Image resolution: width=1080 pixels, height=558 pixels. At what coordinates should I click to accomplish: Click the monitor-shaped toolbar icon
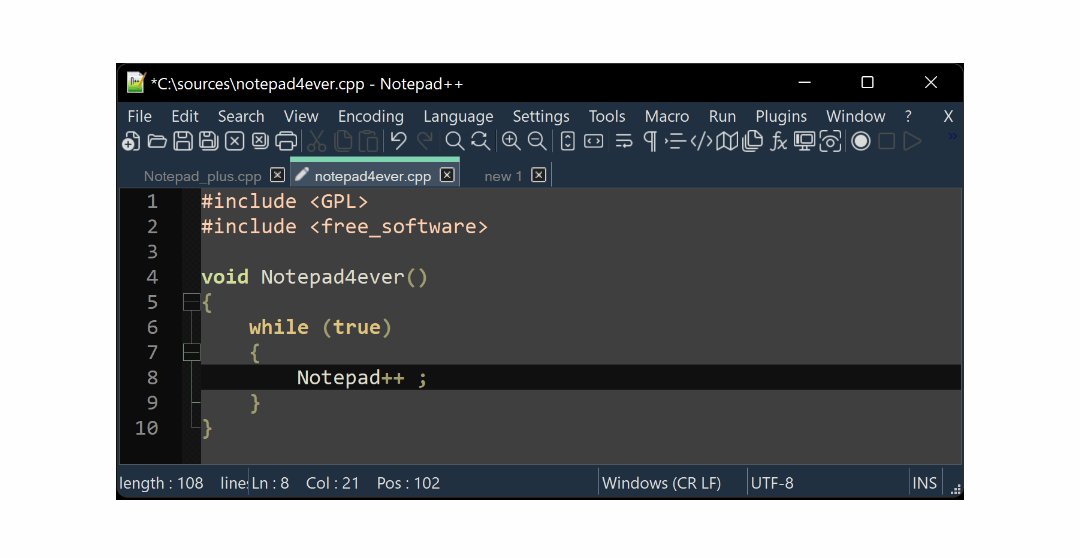(804, 141)
